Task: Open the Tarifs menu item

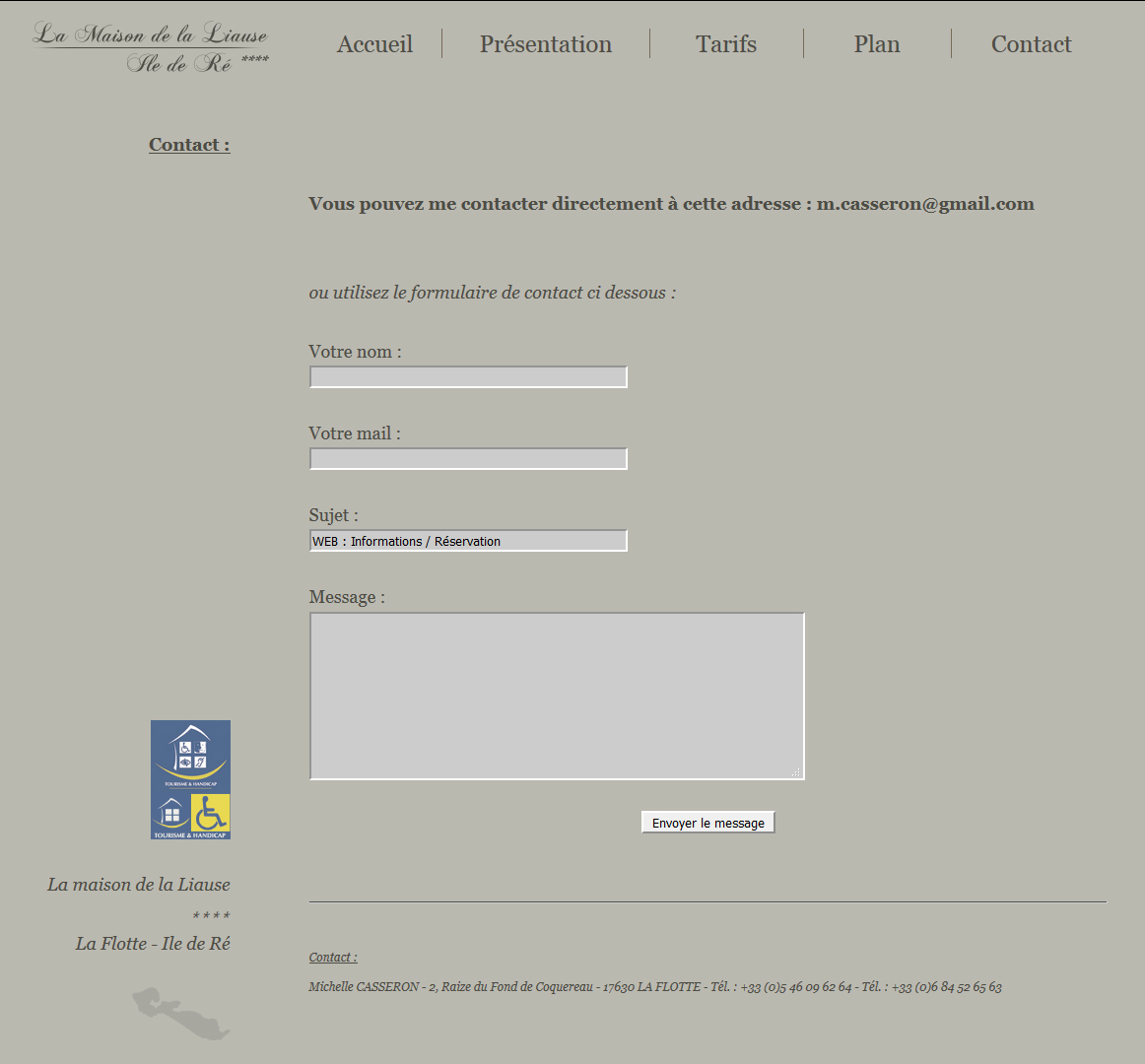Action: [x=726, y=44]
